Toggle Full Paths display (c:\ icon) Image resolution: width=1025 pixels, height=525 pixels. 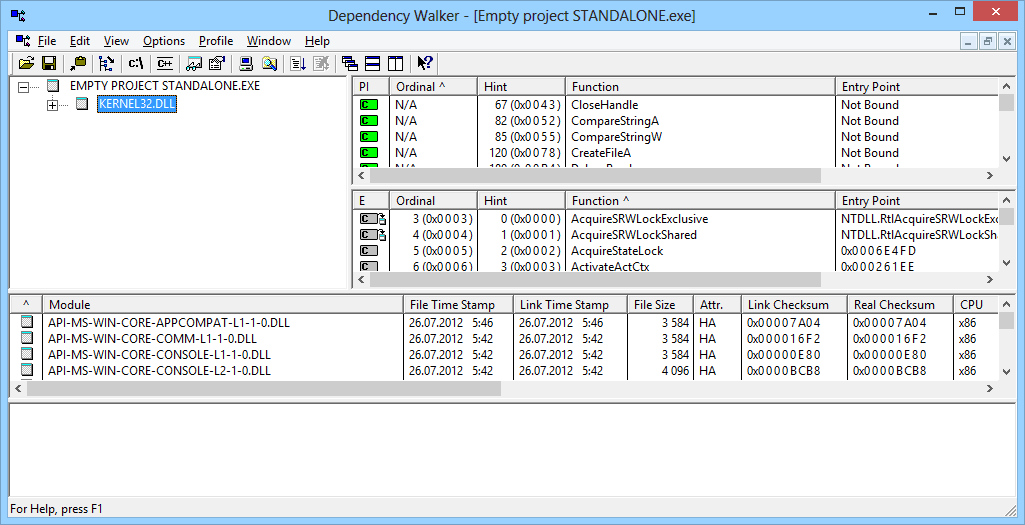click(x=135, y=63)
